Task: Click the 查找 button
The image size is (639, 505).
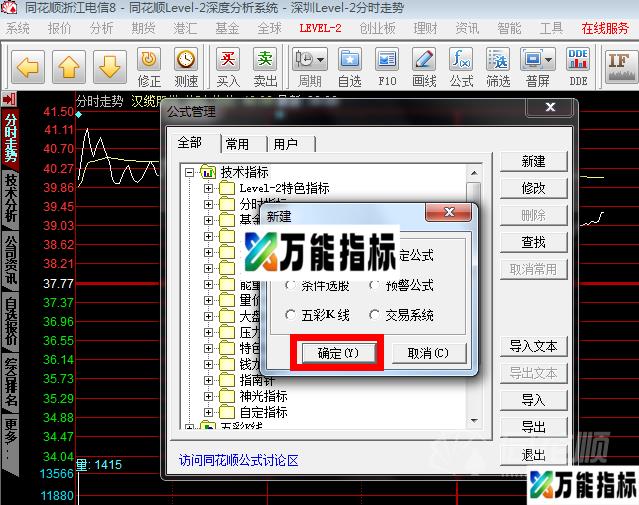Action: coord(533,243)
